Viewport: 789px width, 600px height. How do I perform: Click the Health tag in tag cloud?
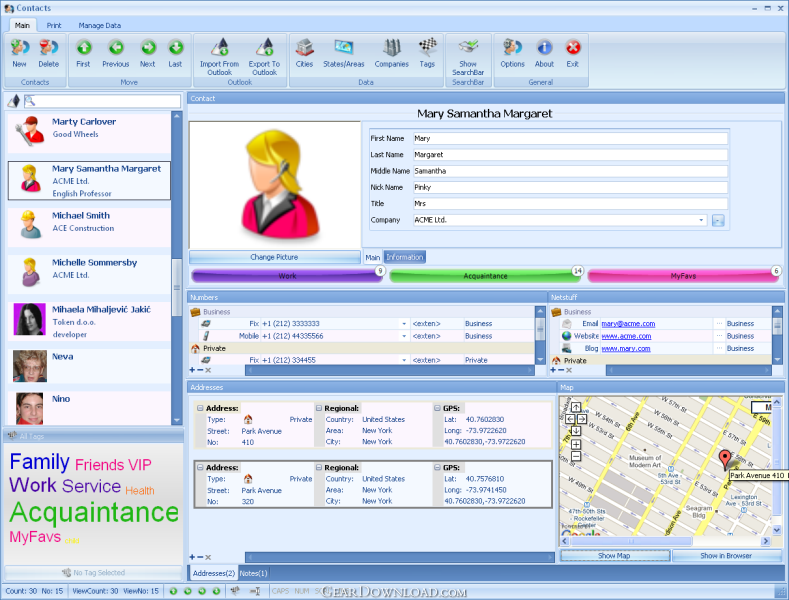coord(140,490)
